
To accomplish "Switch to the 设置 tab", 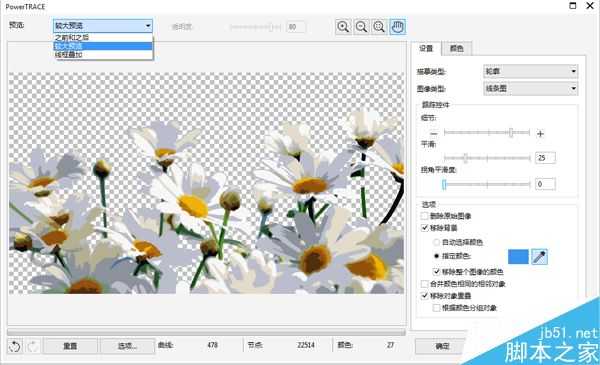I will 426,48.
